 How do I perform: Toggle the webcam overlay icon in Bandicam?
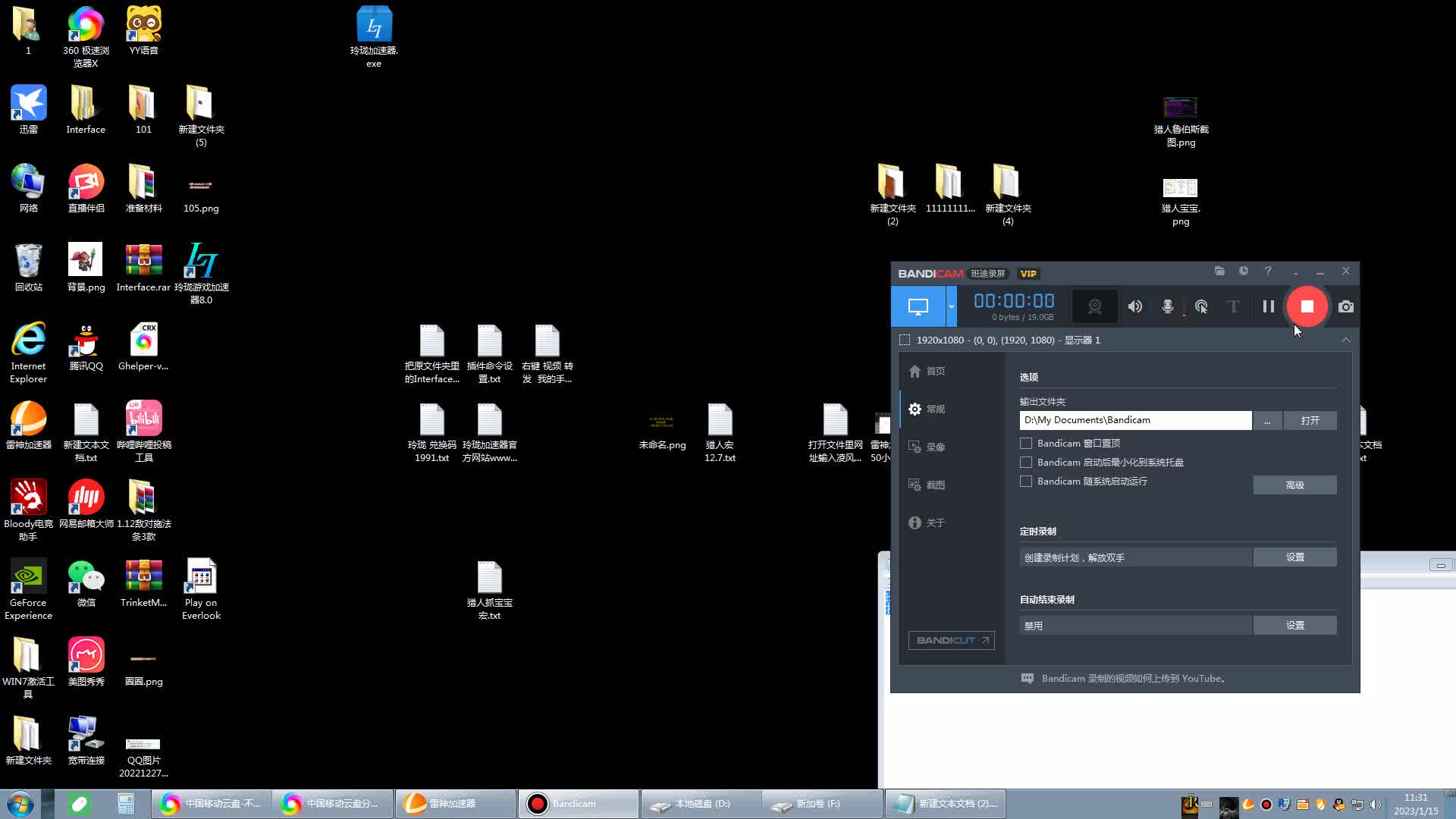pos(1094,306)
